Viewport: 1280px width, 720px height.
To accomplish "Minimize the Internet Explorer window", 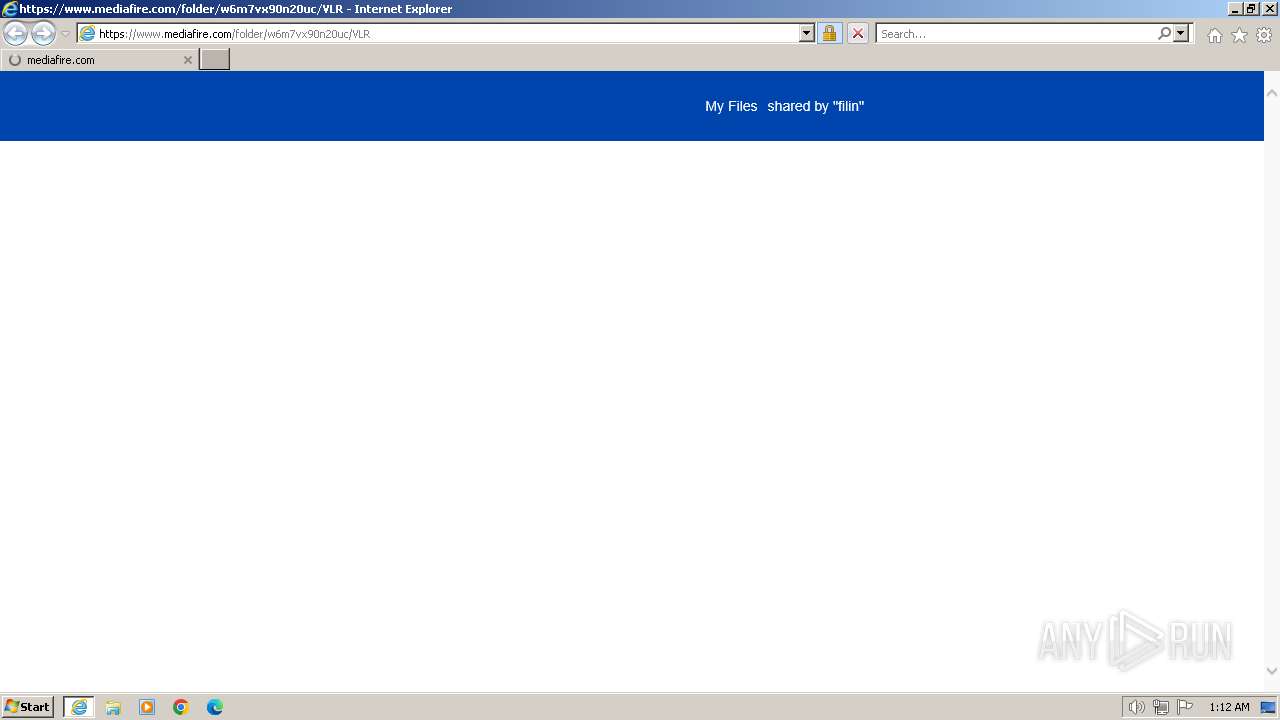I will tap(1234, 9).
